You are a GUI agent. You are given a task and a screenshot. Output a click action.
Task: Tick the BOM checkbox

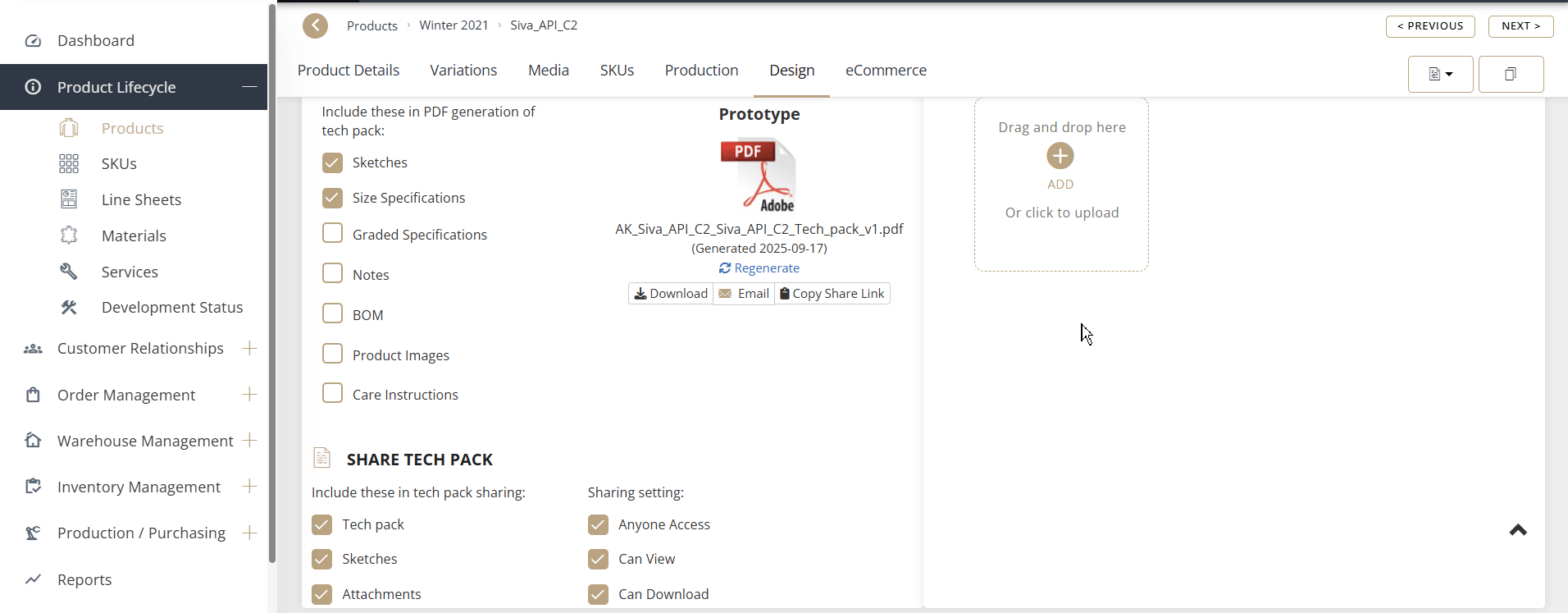point(332,314)
